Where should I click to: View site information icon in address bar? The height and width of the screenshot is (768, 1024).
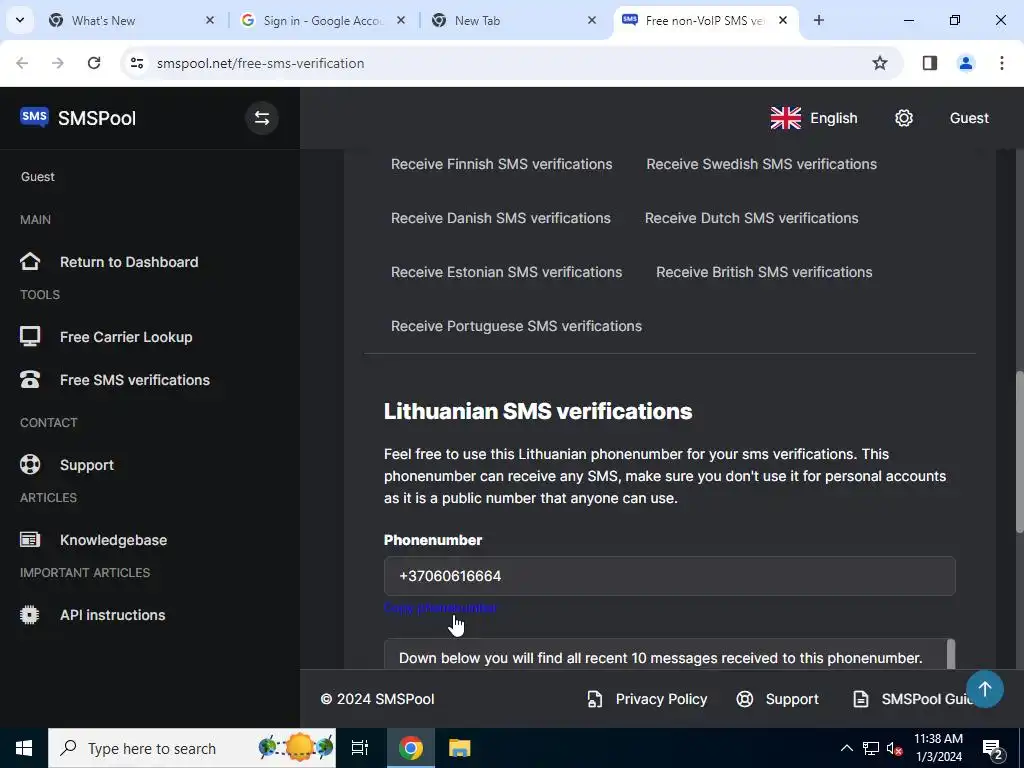pos(137,63)
